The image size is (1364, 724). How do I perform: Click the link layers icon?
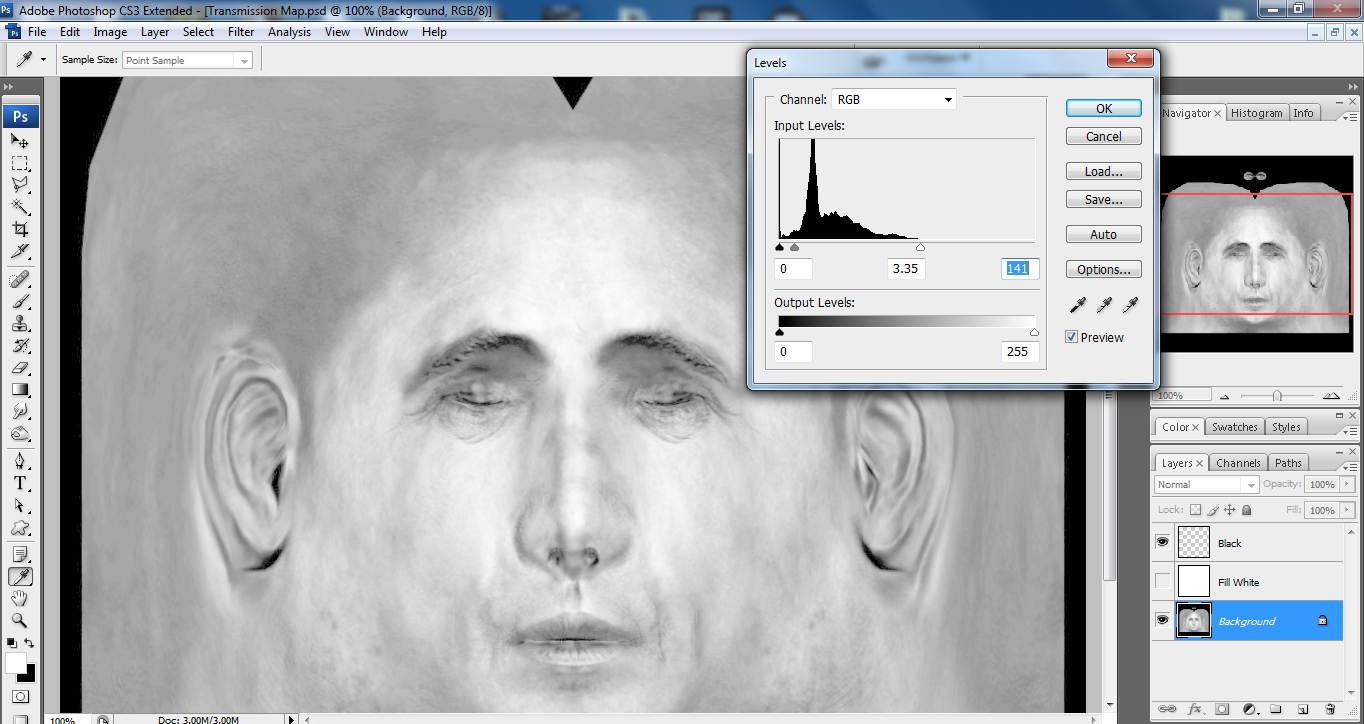coord(1167,709)
